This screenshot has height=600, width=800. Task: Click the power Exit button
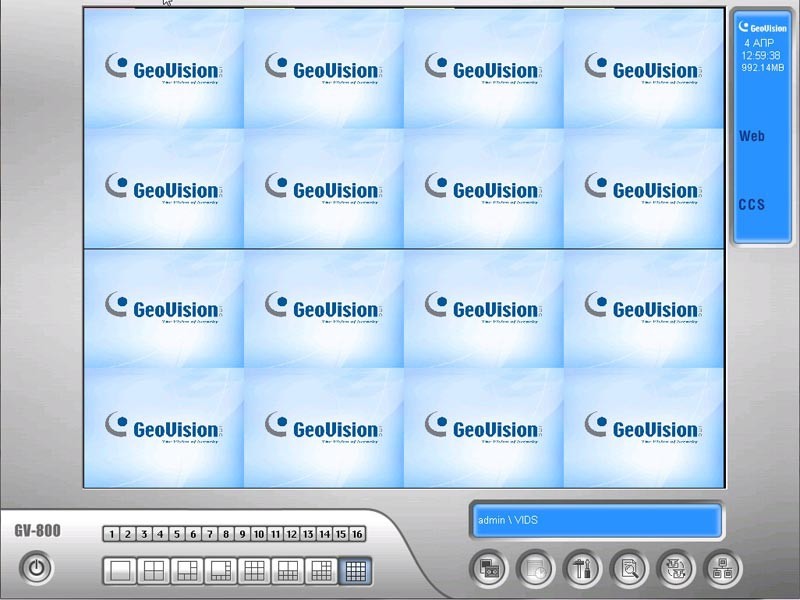click(36, 568)
